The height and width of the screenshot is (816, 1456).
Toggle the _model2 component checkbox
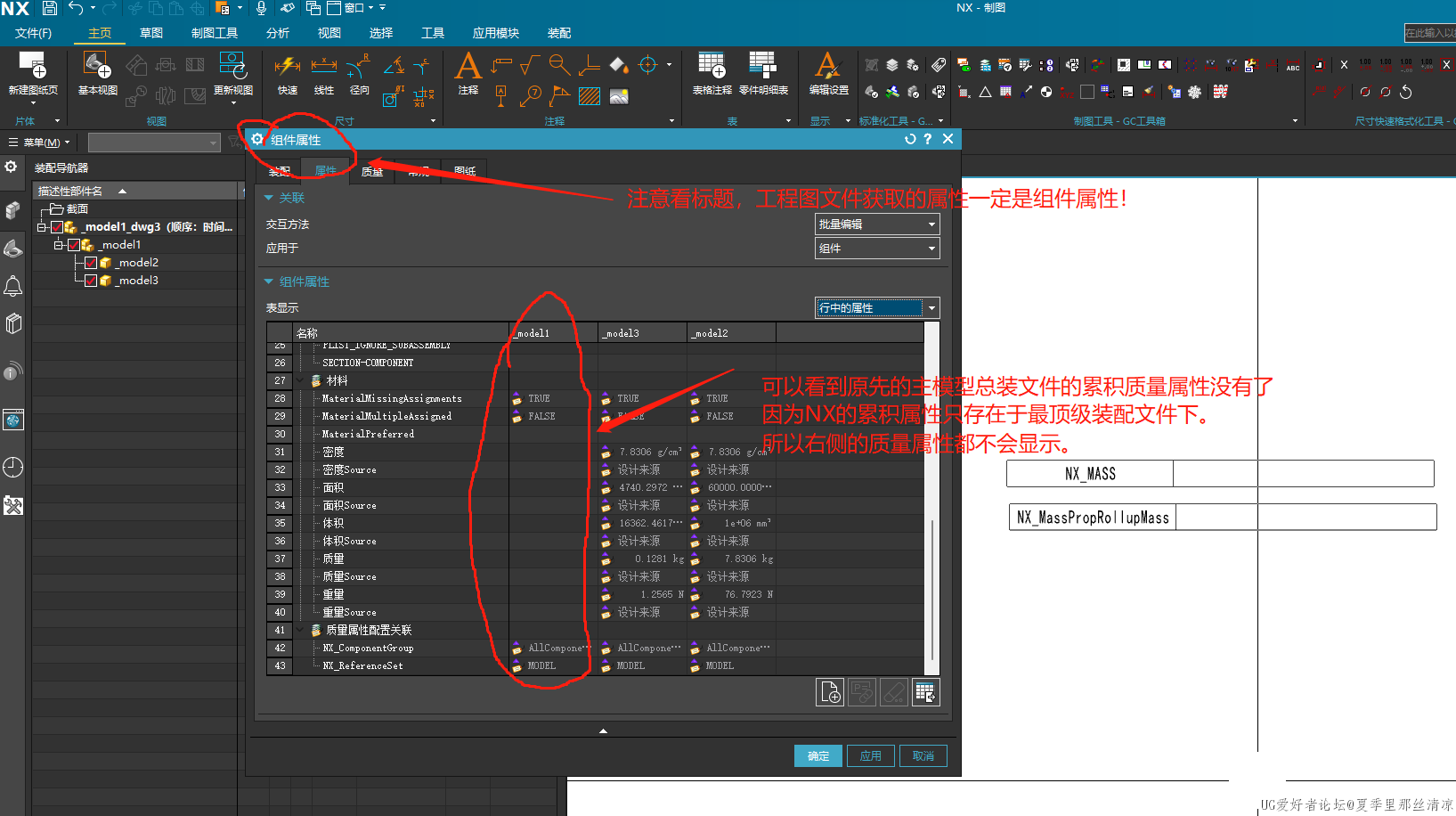[x=91, y=263]
